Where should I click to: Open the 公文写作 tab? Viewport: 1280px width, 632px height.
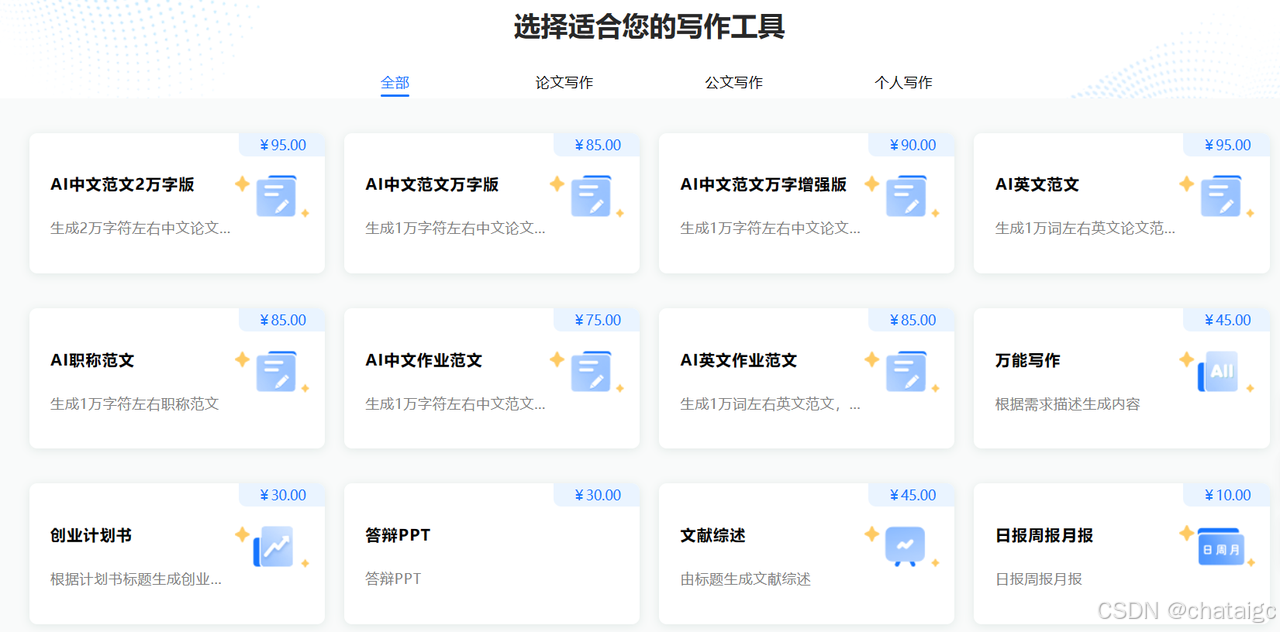click(734, 83)
